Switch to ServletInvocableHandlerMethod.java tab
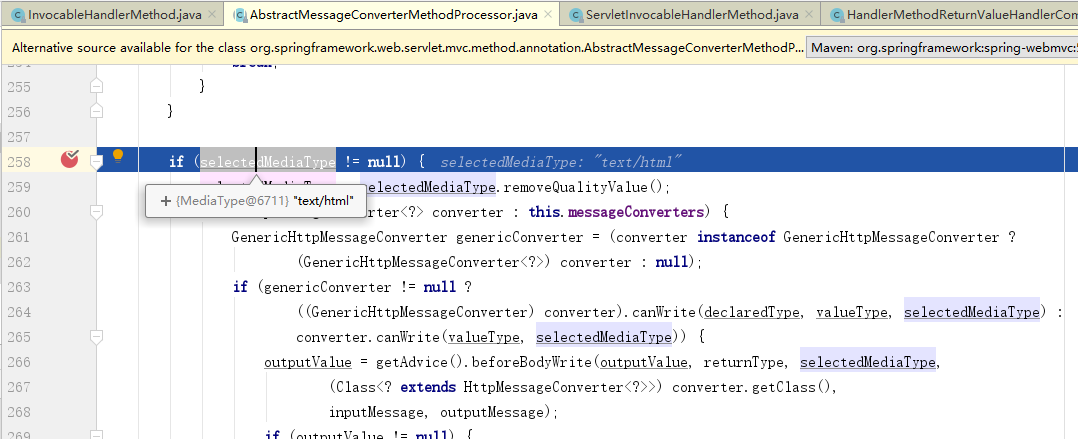The width and height of the screenshot is (1078, 439). (691, 15)
